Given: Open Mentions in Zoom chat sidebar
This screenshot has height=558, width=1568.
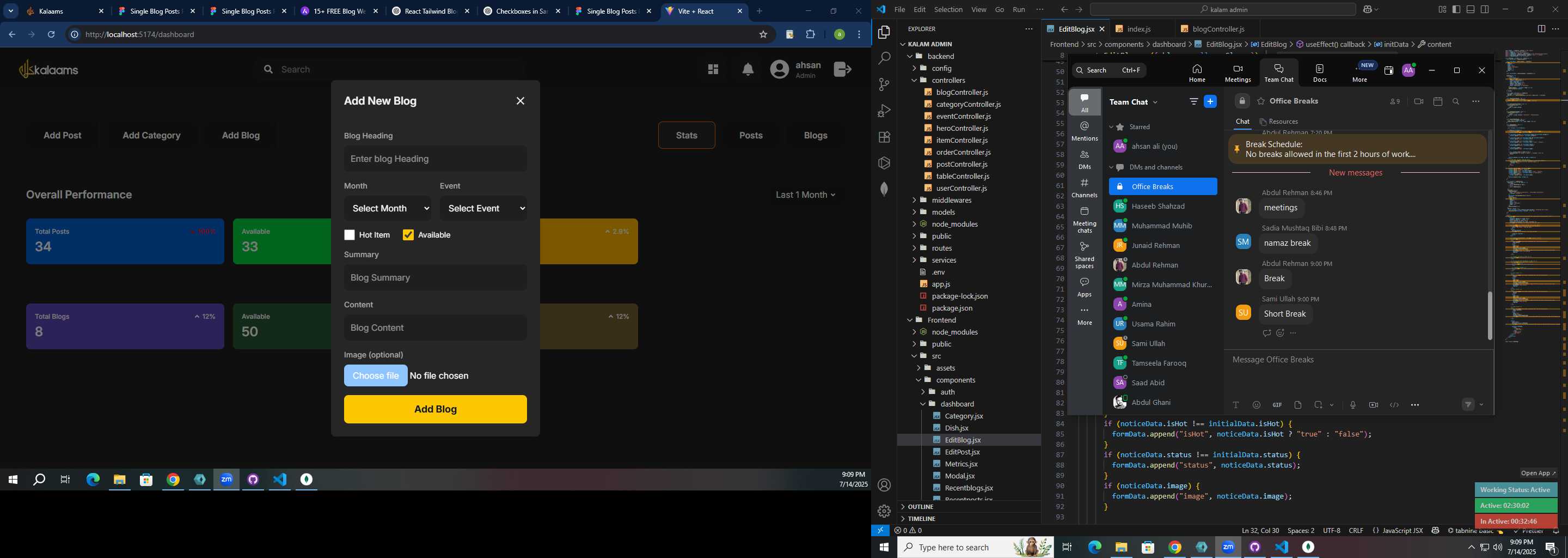Looking at the screenshot, I should (x=1085, y=131).
